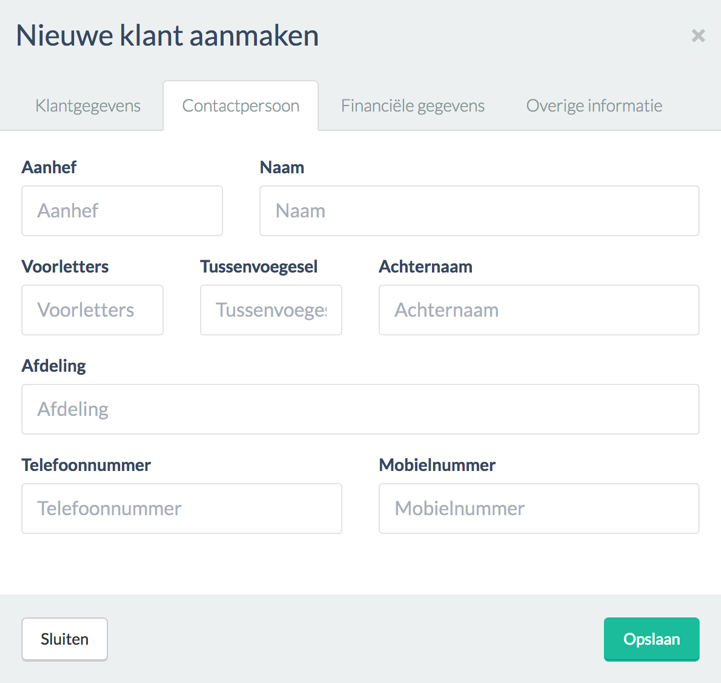721x683 pixels.
Task: Focus the Naam text field
Action: pyautogui.click(x=479, y=211)
